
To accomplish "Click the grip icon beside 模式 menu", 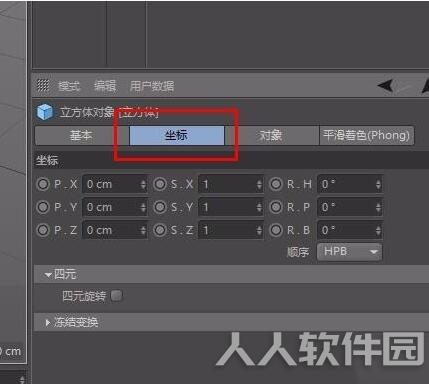I will coord(43,85).
